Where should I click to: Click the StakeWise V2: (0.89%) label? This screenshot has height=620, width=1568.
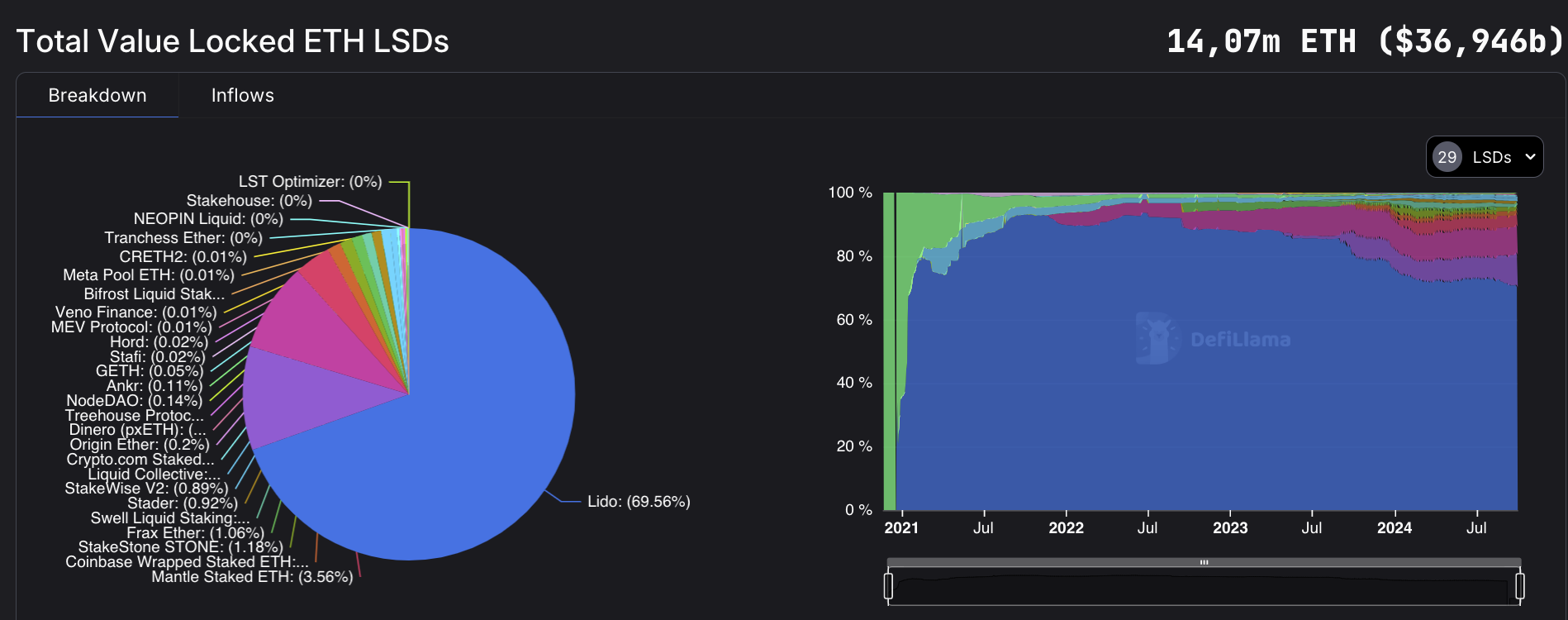coord(146,489)
